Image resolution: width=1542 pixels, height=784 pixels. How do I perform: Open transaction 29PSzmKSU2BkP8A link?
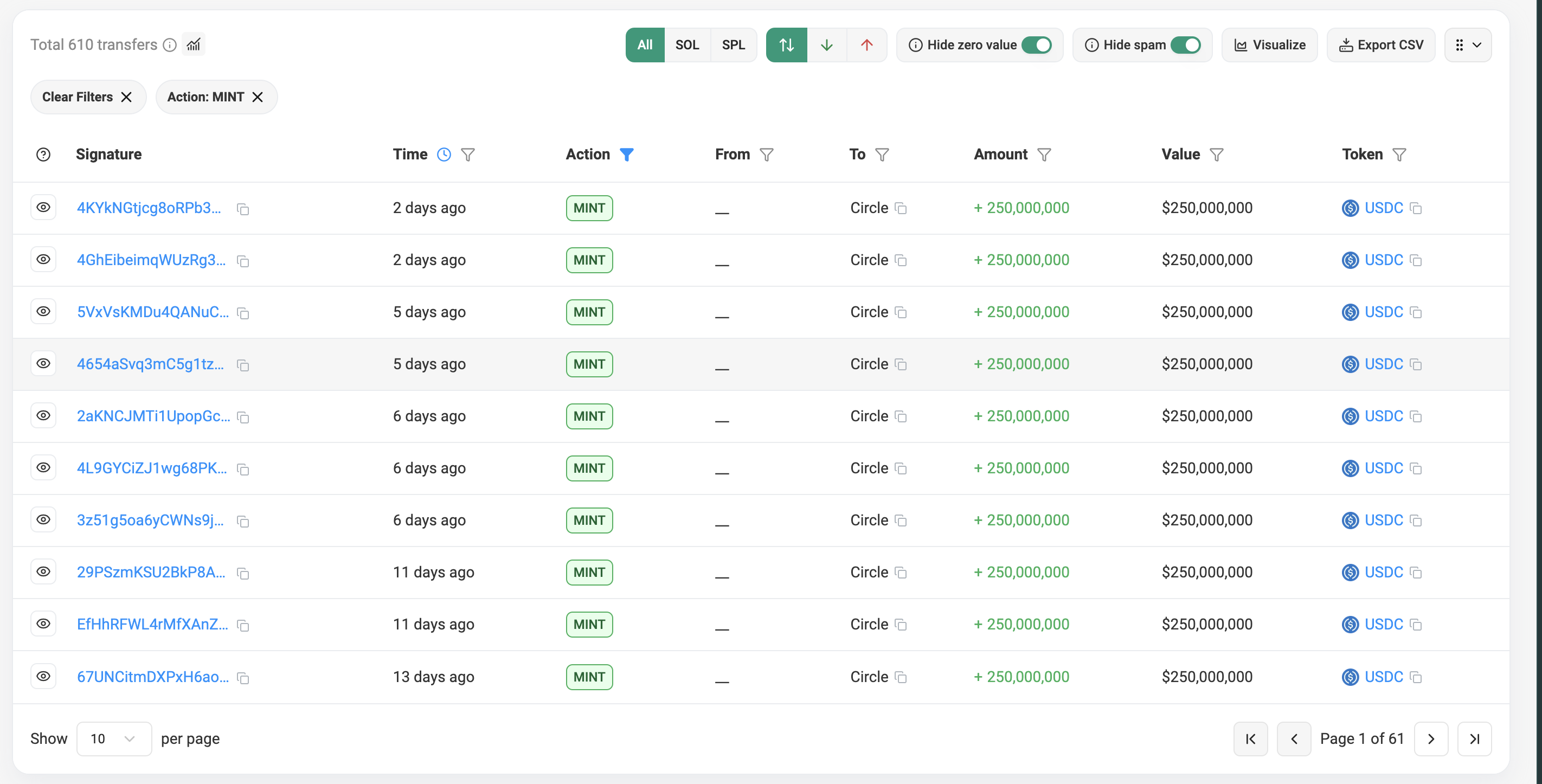pyautogui.click(x=151, y=572)
